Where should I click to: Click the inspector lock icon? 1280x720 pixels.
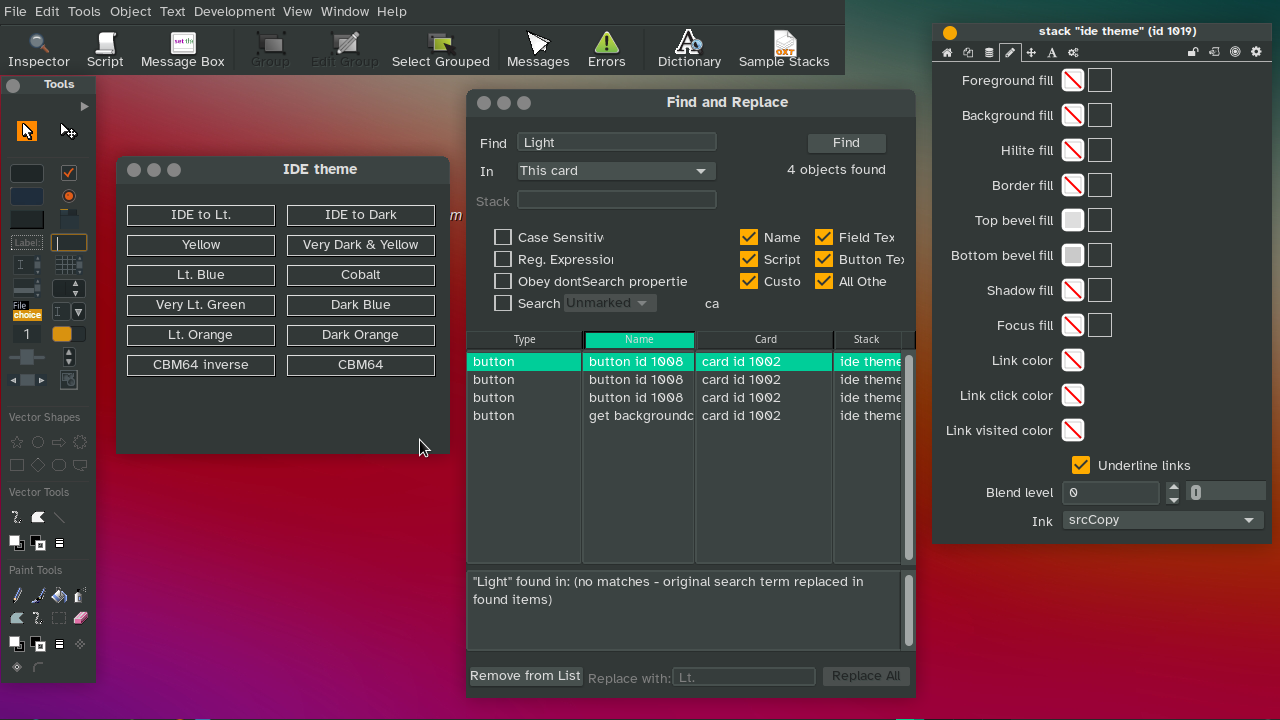click(1193, 52)
